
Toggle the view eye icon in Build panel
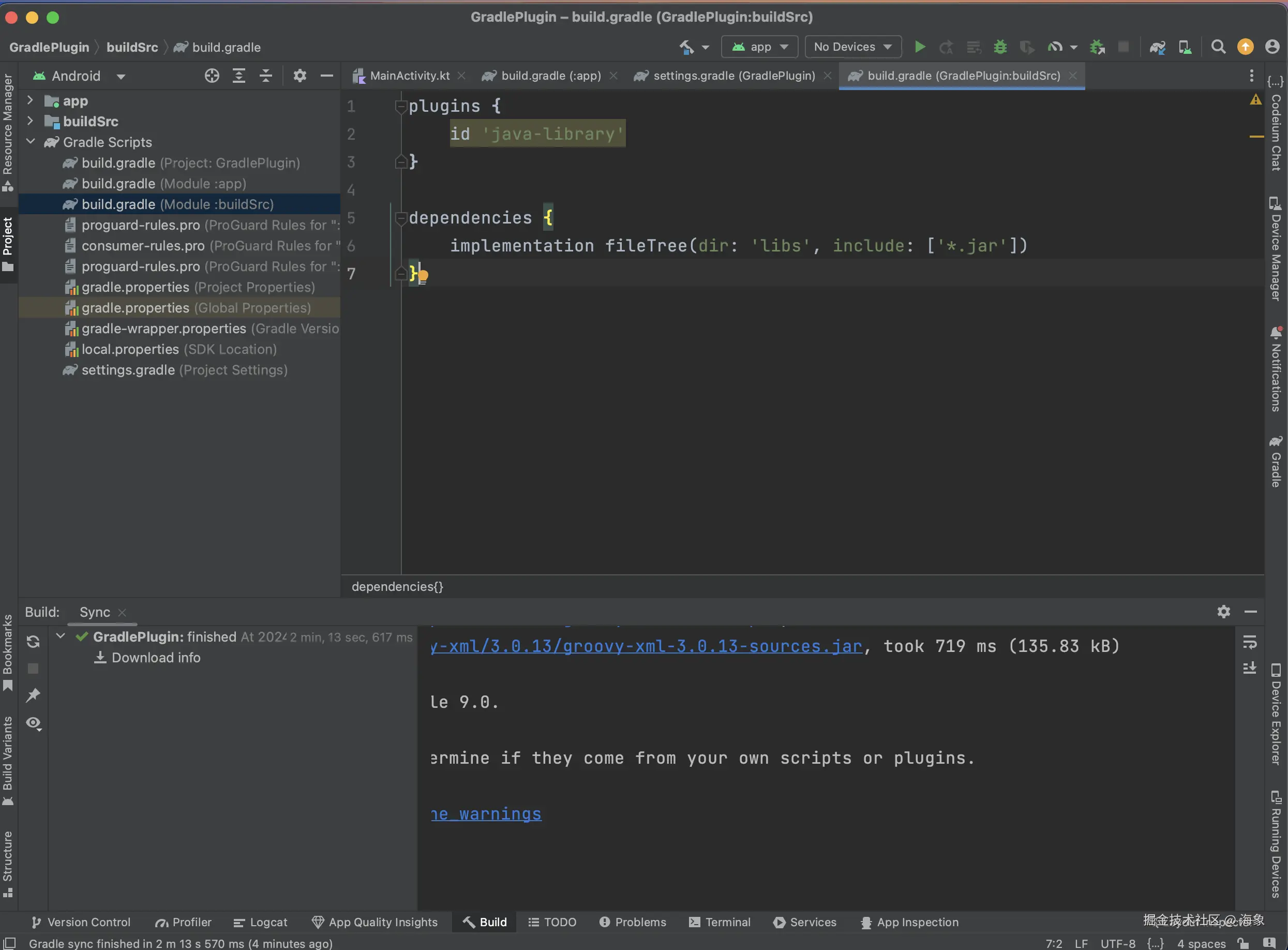(33, 723)
